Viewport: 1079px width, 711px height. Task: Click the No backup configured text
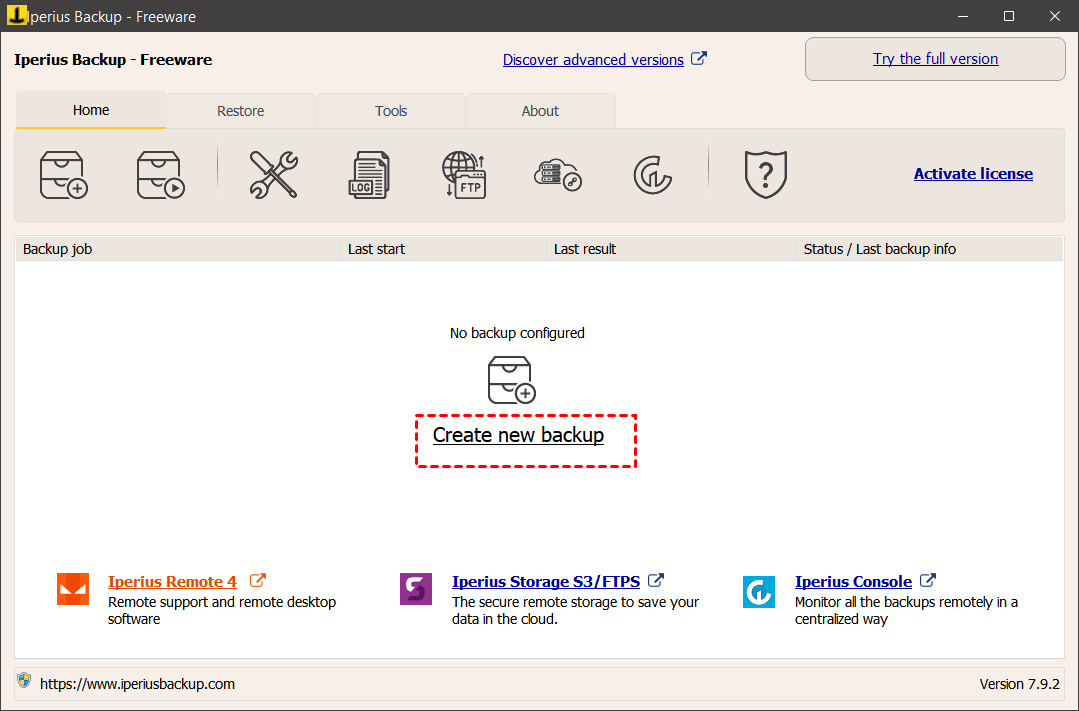pyautogui.click(x=517, y=333)
